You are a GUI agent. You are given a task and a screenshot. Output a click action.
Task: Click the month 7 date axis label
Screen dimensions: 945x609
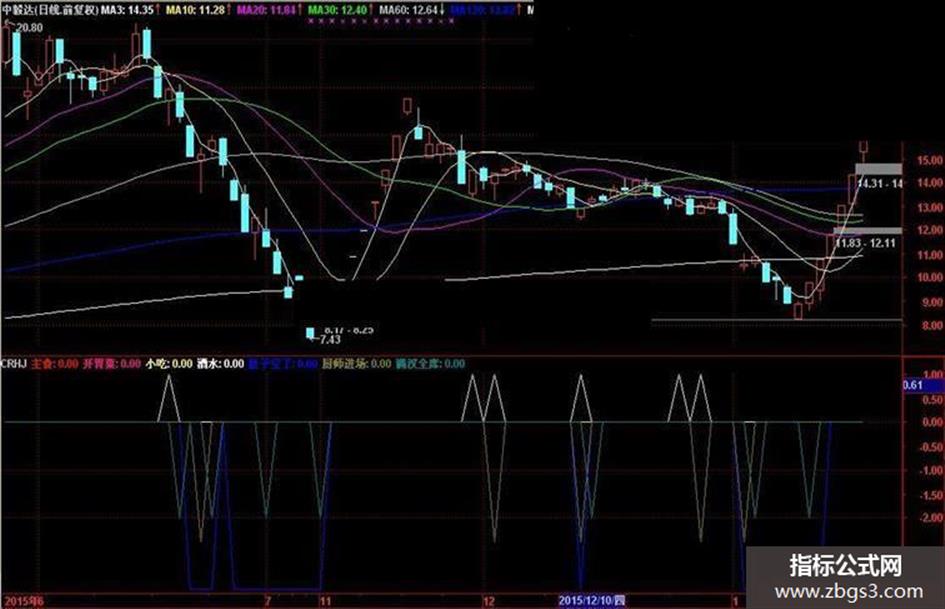(268, 601)
